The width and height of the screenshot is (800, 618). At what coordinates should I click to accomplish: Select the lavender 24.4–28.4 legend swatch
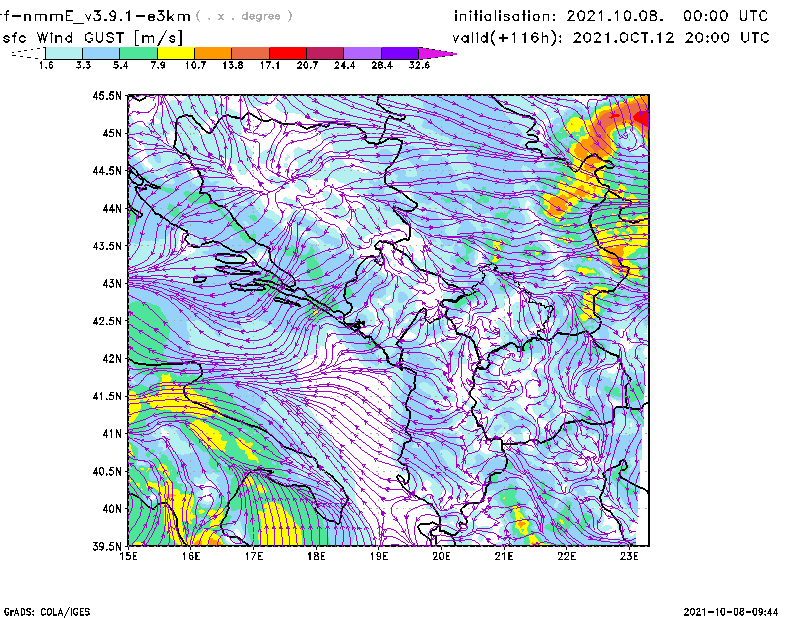click(x=363, y=53)
